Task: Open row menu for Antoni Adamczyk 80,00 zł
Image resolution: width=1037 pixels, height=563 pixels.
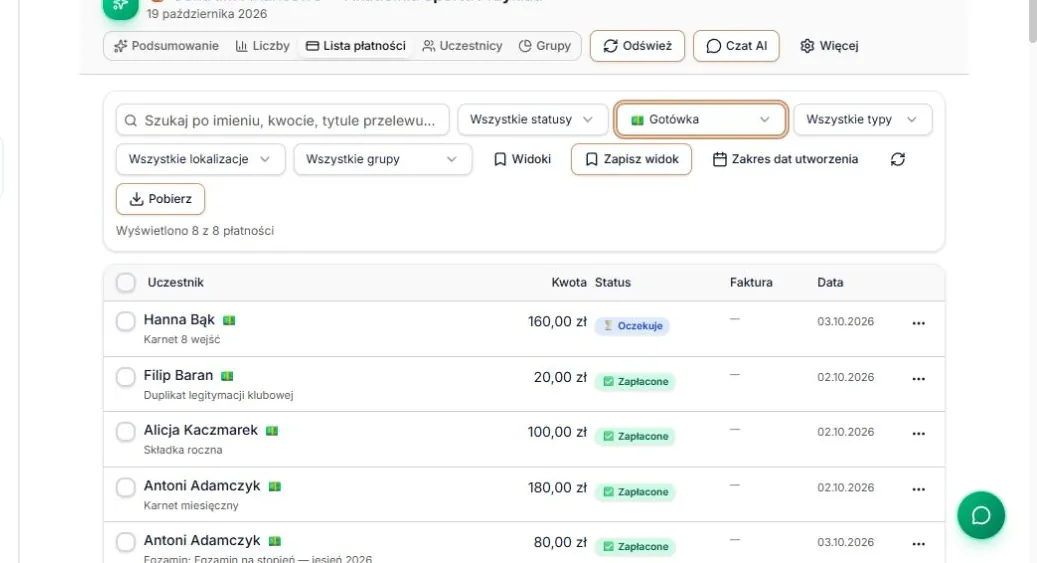Action: pos(918,544)
